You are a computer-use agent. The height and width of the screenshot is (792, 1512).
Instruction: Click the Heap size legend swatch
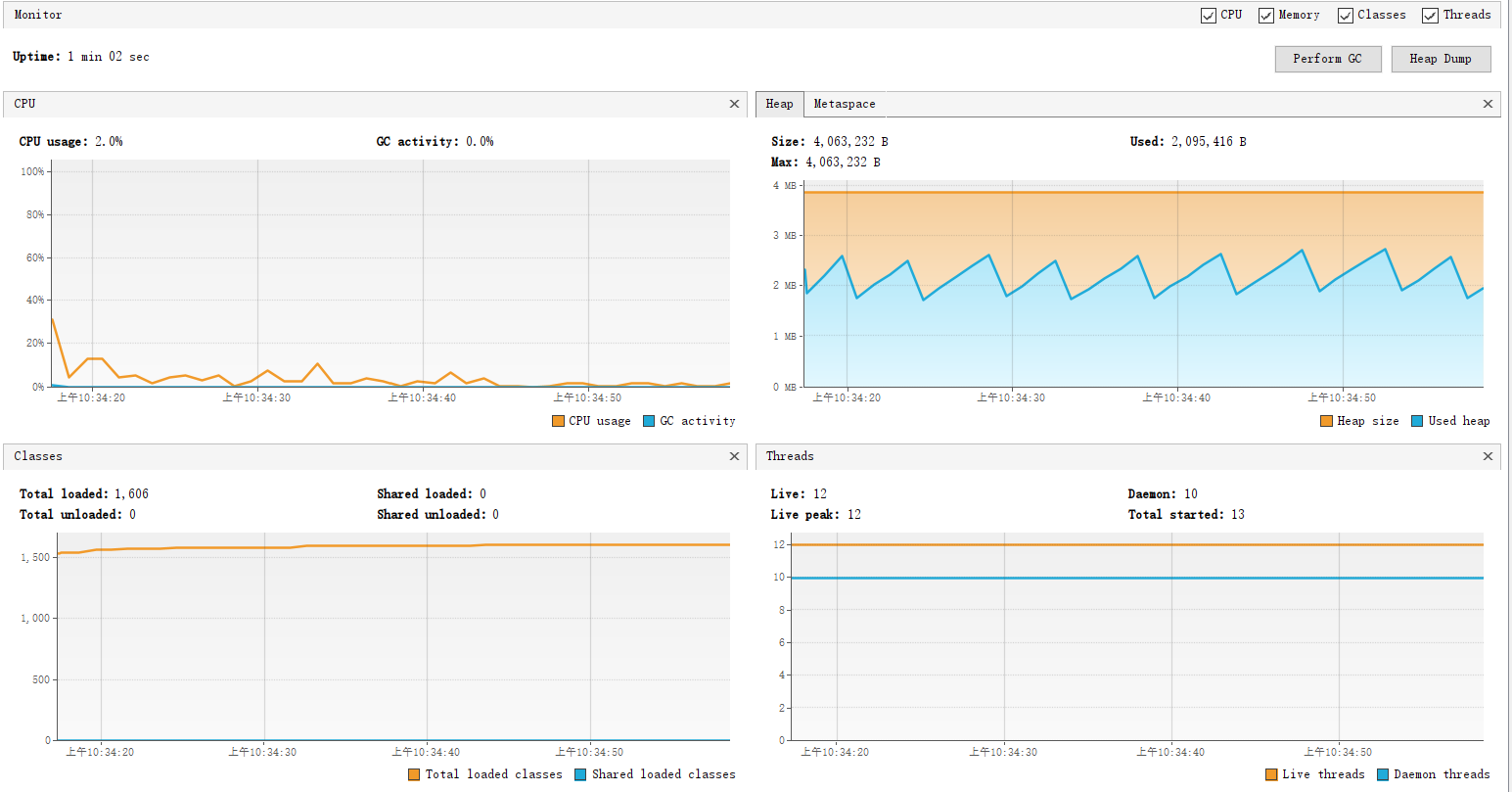(1326, 421)
